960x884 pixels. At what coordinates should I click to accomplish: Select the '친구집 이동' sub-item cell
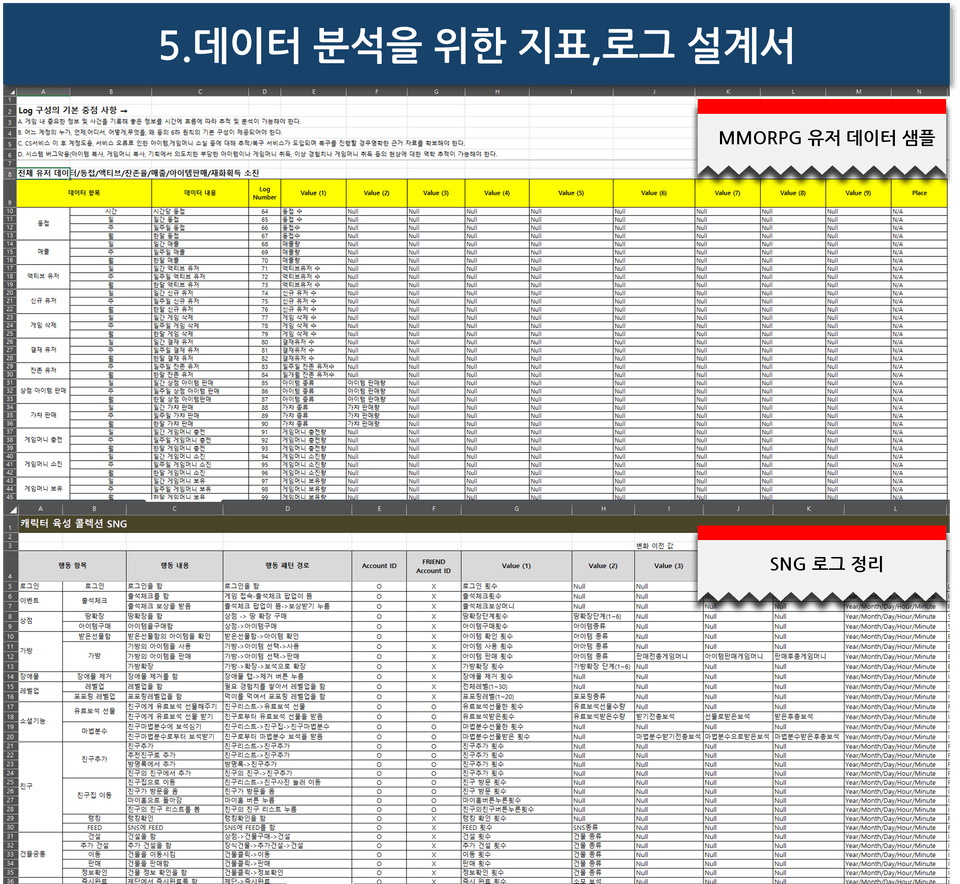pyautogui.click(x=94, y=795)
